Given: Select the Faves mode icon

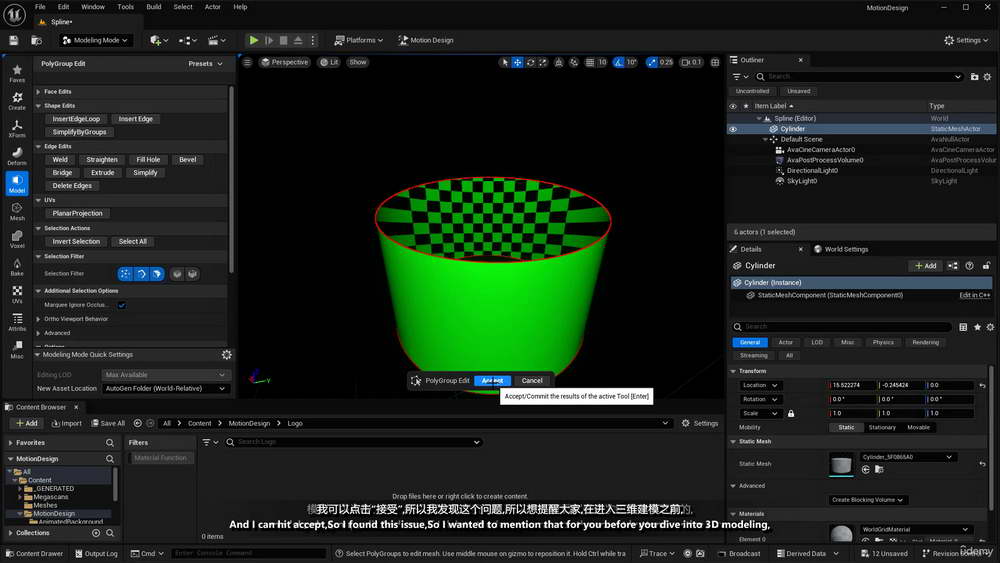Looking at the screenshot, I should (17, 73).
